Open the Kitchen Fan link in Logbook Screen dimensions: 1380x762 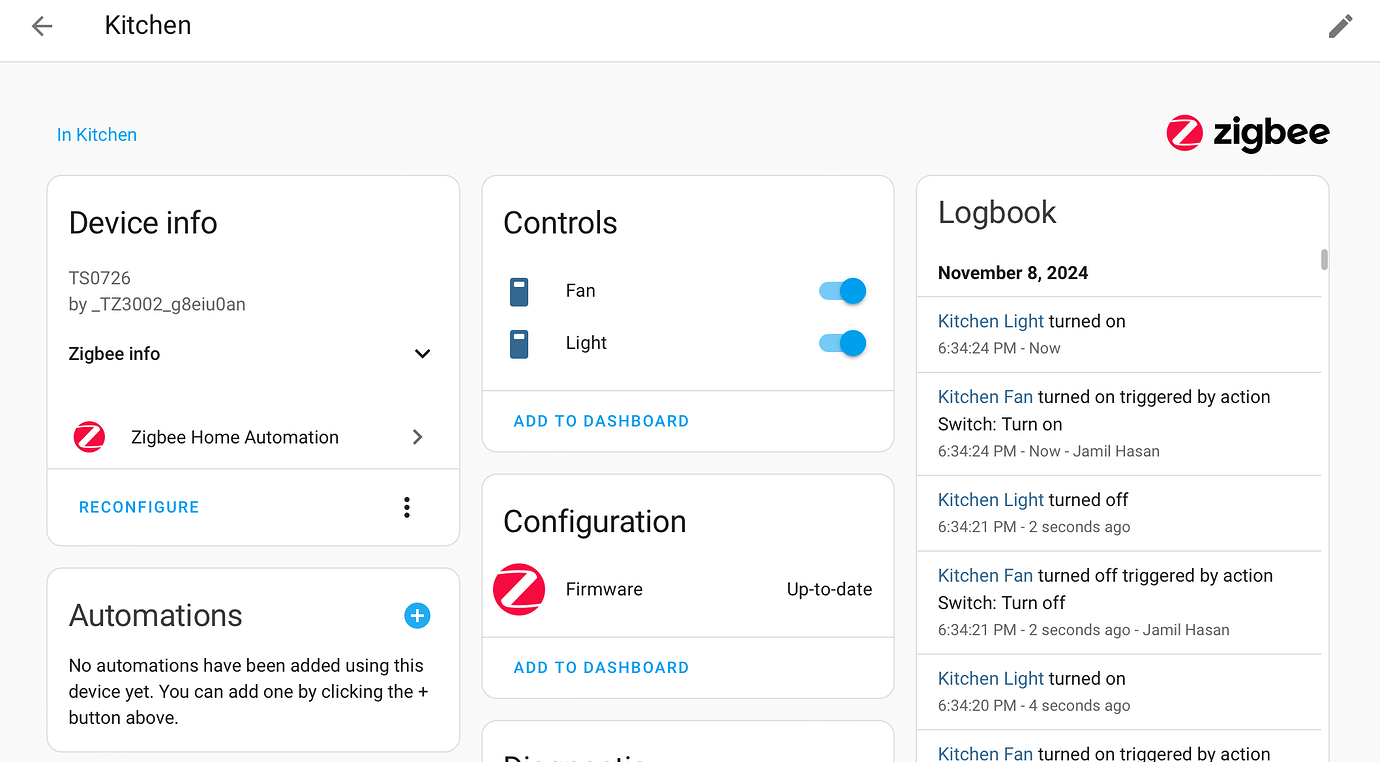(x=984, y=396)
